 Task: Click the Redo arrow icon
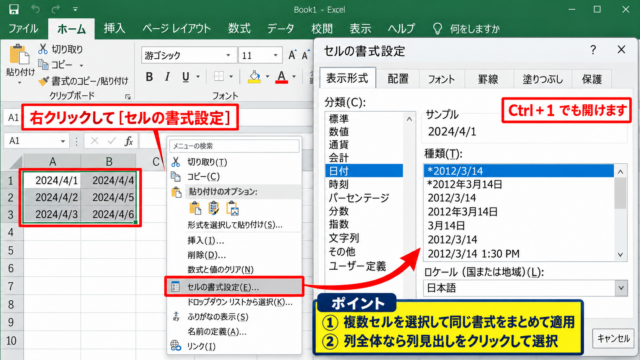56,9
